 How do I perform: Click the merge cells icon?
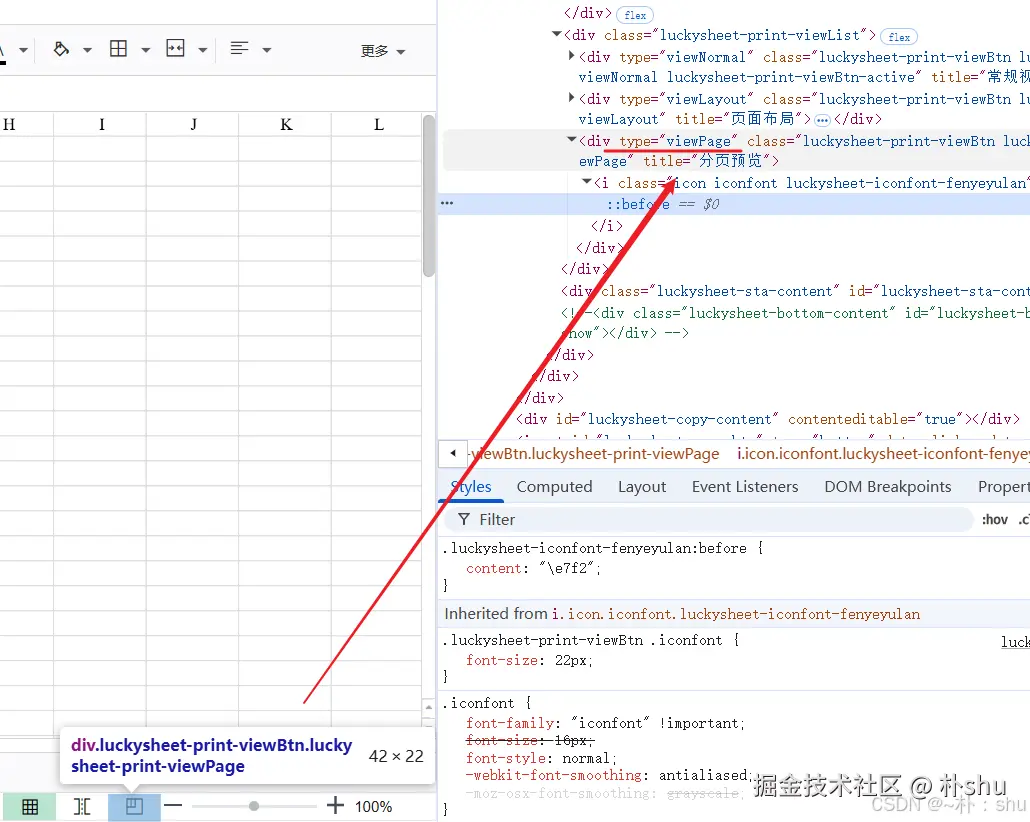[175, 49]
